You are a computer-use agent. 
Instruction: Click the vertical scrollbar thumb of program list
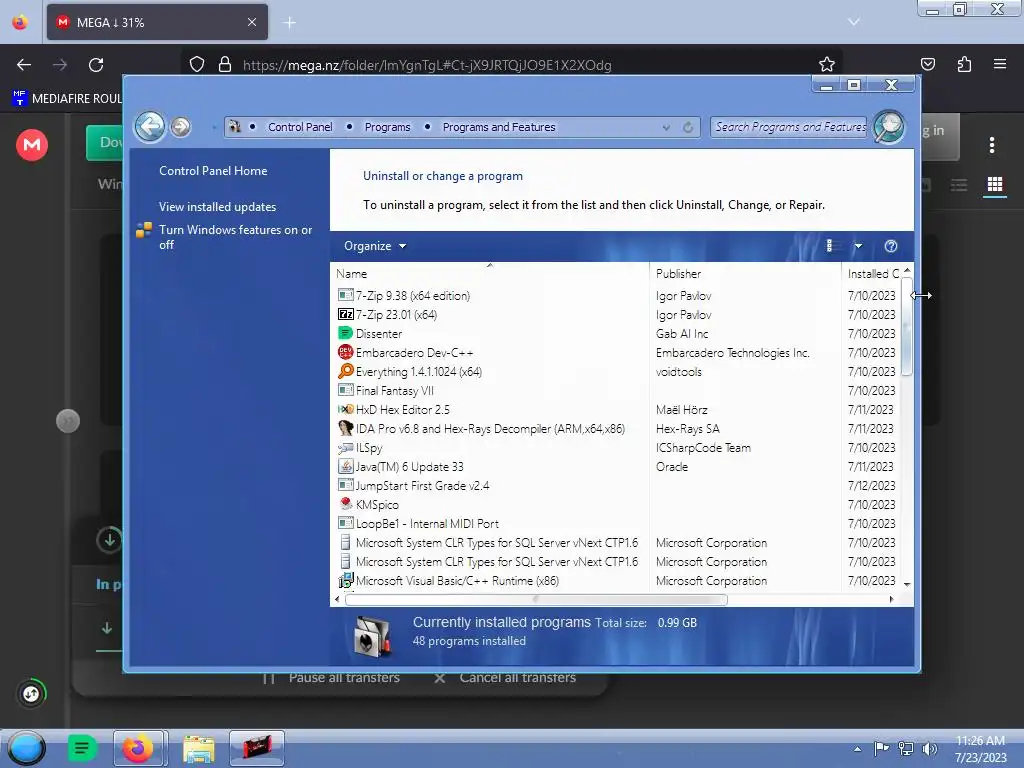(x=906, y=327)
